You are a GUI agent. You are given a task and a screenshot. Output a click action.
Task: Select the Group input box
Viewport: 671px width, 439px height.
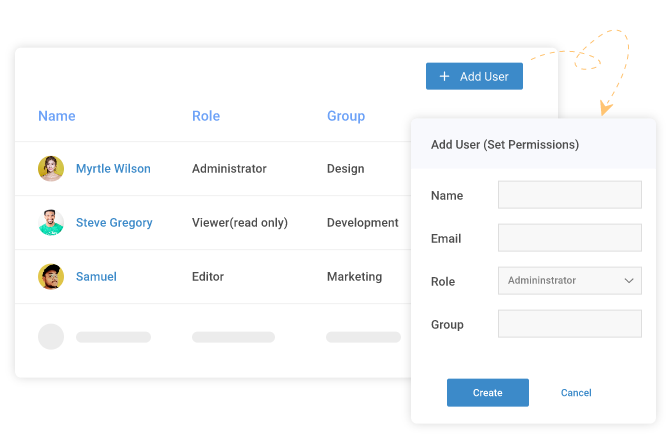click(569, 324)
